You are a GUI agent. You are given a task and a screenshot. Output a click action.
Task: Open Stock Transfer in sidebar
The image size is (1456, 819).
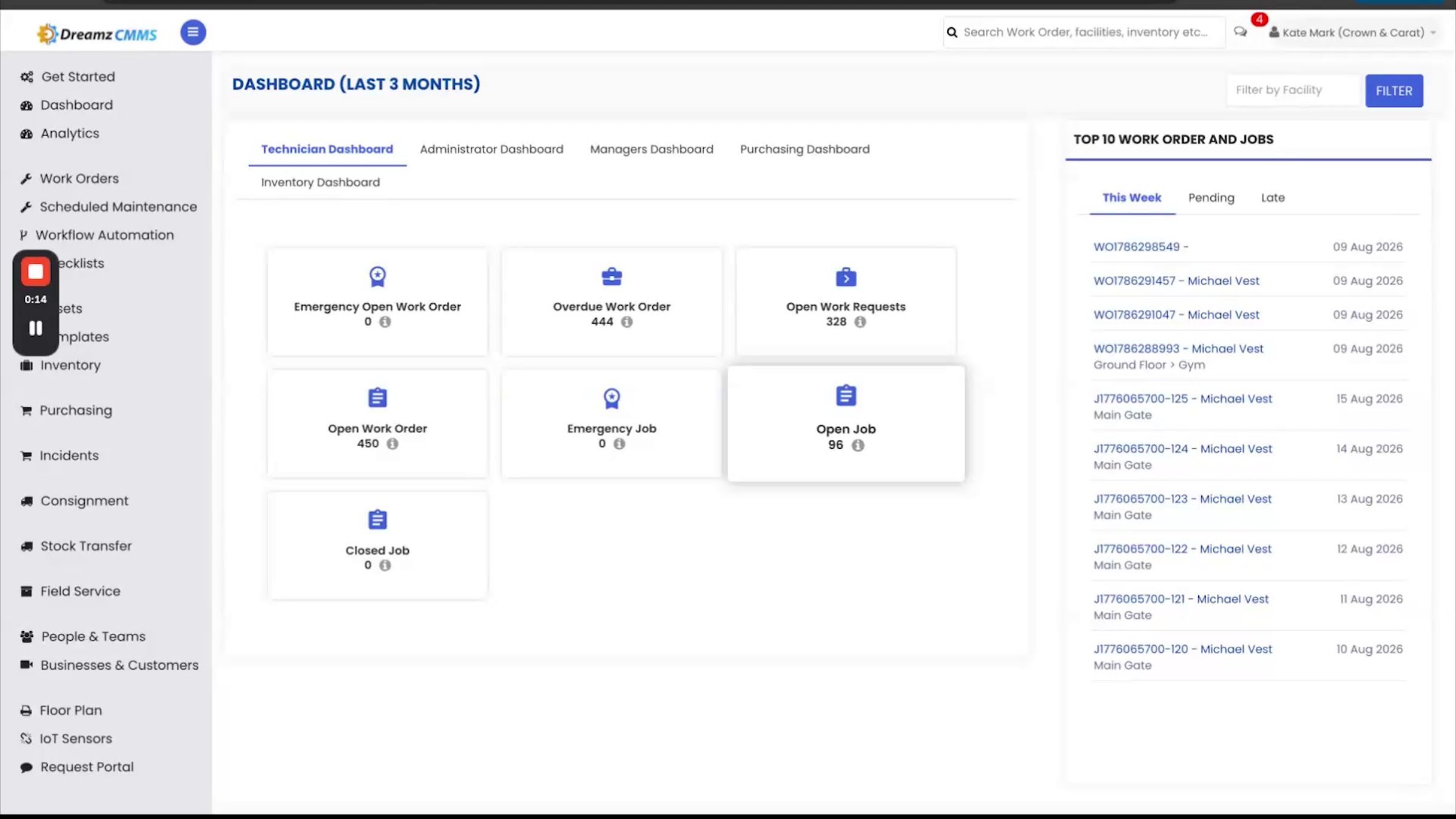(86, 546)
